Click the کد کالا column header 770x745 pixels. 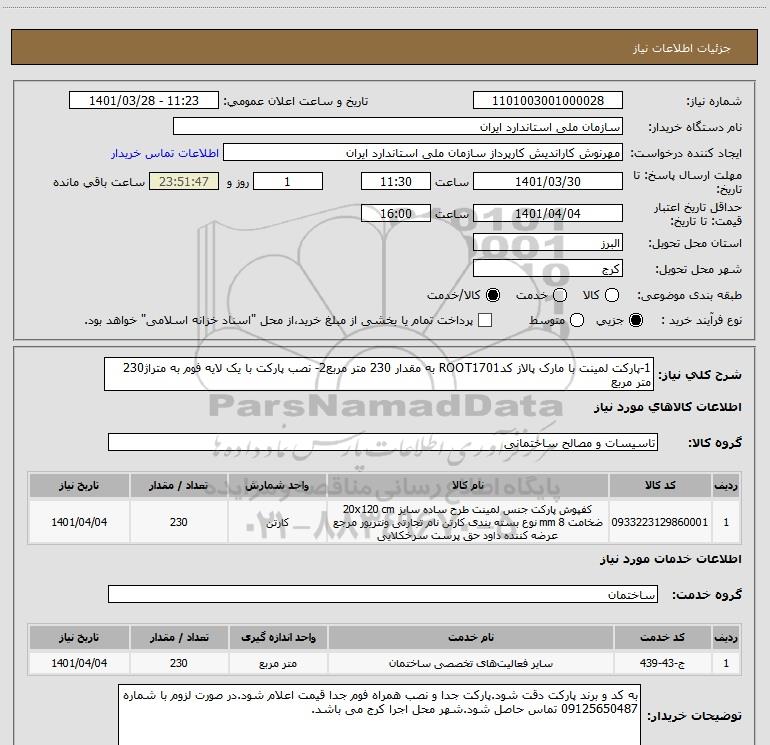(x=660, y=485)
